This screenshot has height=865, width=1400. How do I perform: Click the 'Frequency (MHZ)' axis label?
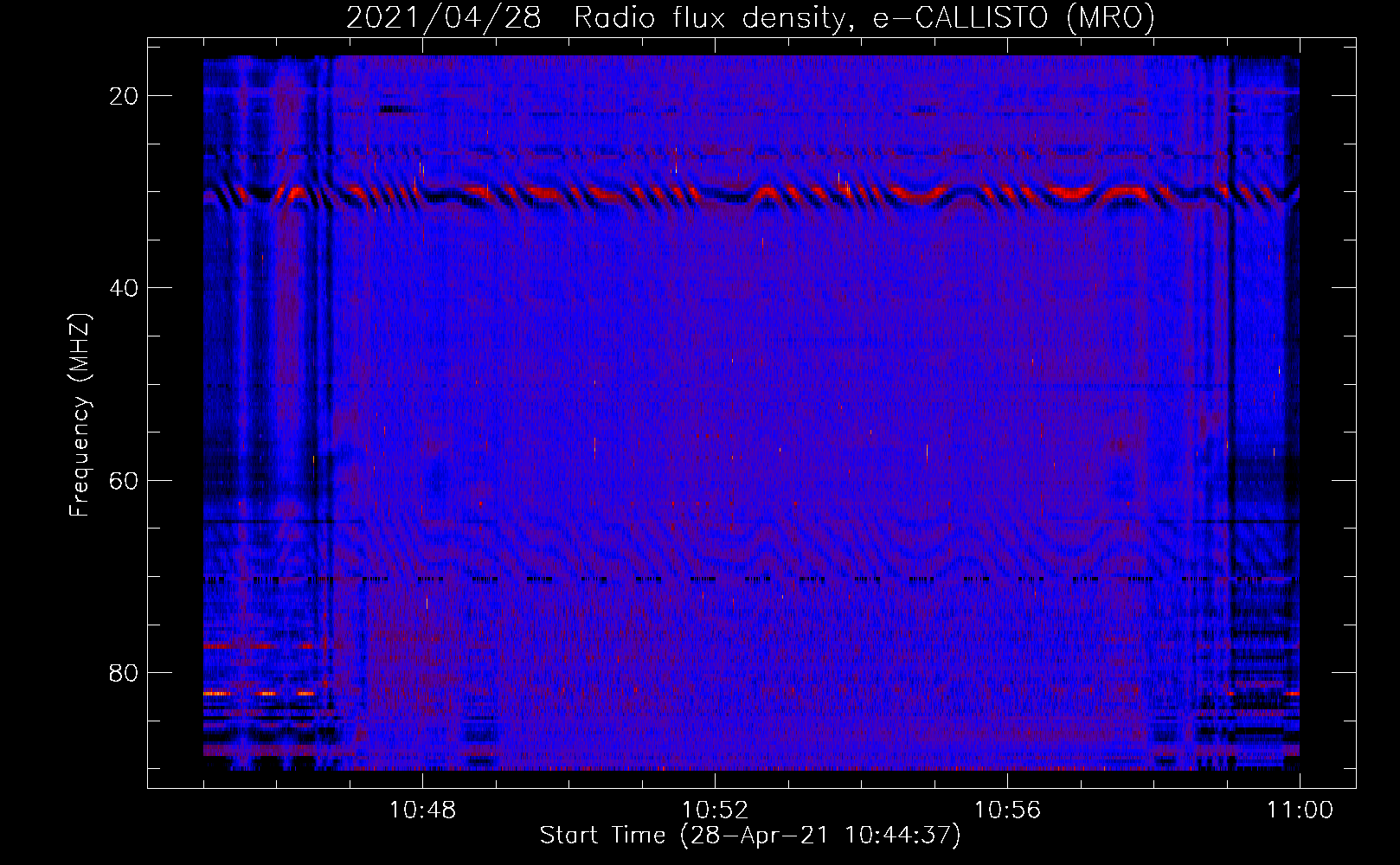coord(80,415)
